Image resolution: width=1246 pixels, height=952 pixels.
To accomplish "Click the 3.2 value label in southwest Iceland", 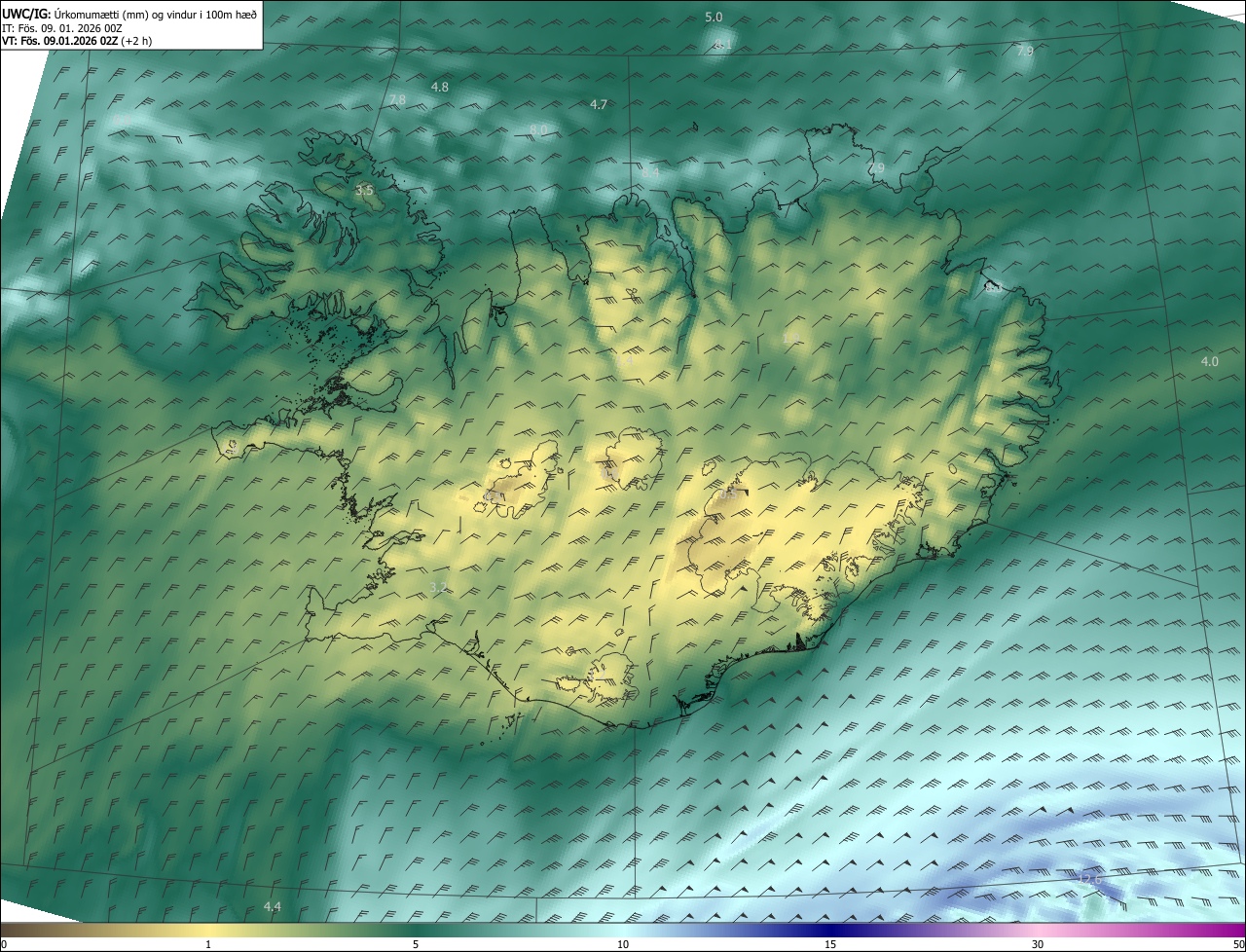I will (x=438, y=587).
